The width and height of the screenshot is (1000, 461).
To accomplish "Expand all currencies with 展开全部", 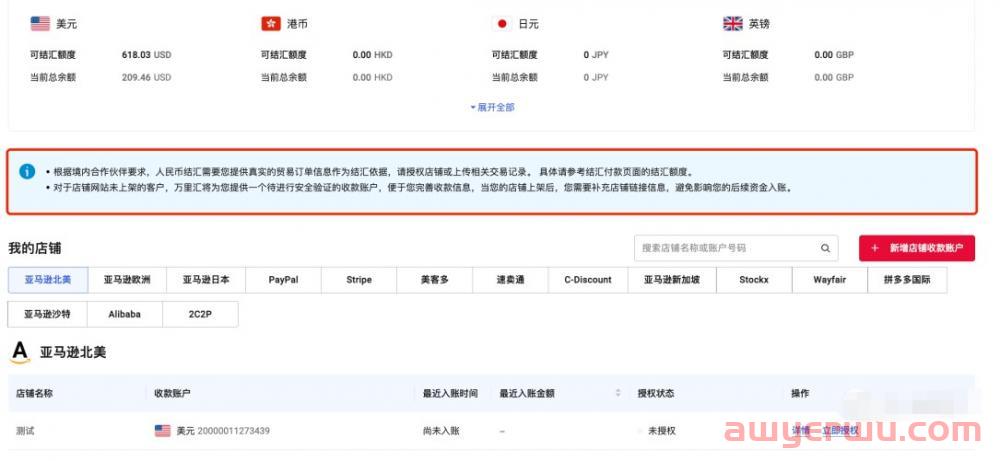I will pyautogui.click(x=492, y=107).
